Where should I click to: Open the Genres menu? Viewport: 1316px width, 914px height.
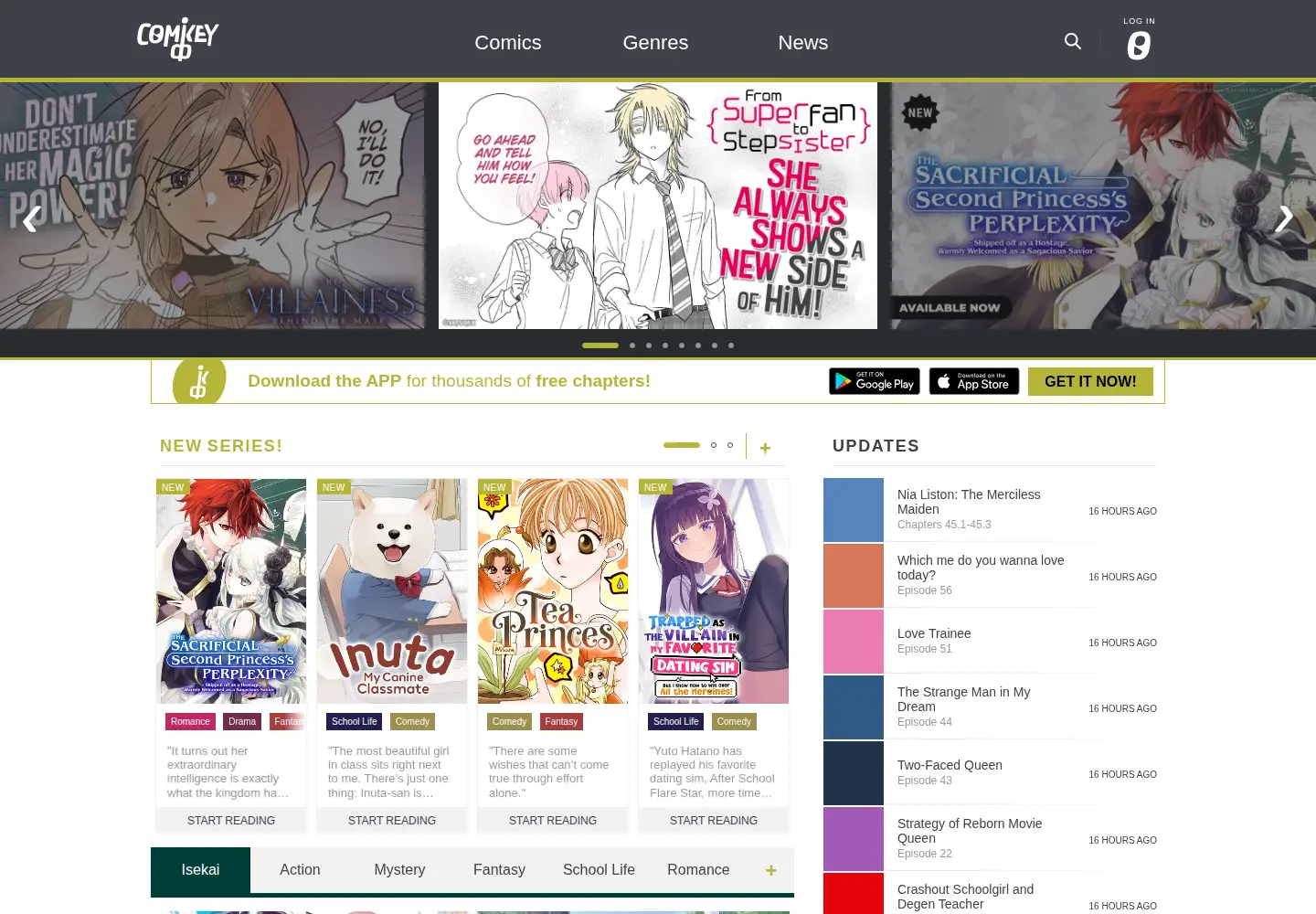pos(655,42)
